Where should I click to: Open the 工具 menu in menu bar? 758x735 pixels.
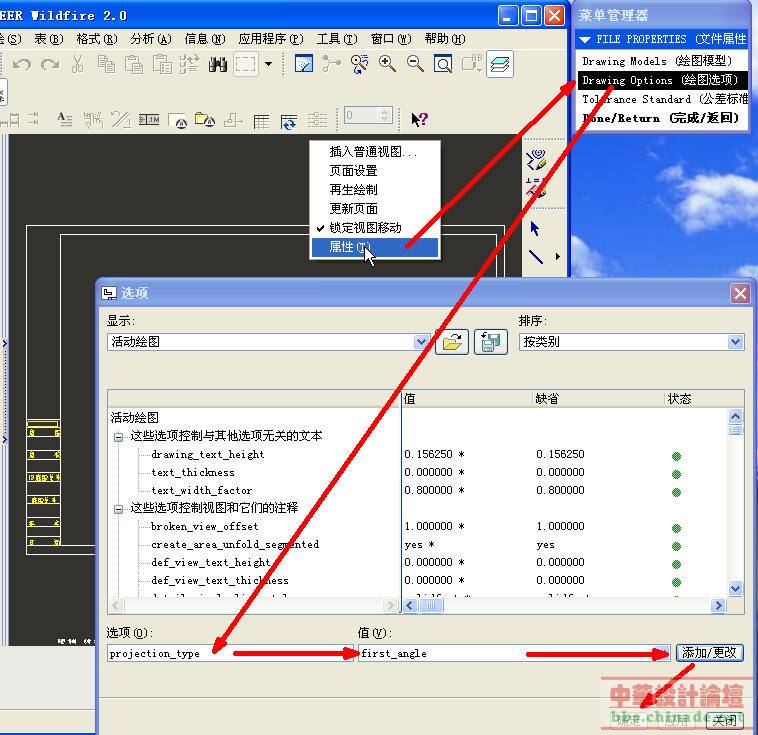336,39
